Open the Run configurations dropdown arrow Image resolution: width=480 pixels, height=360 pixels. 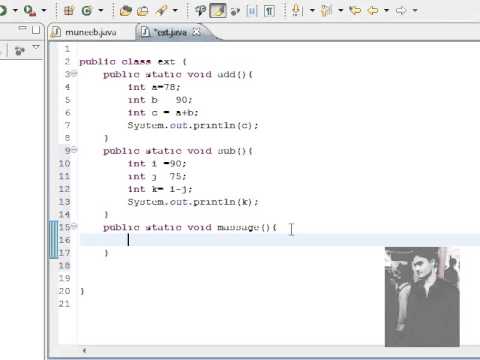[x=15, y=11]
